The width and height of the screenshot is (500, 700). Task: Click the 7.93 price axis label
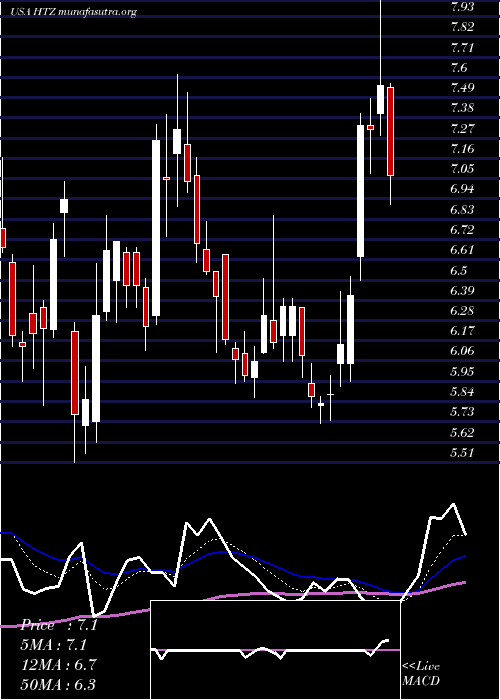coord(463,6)
